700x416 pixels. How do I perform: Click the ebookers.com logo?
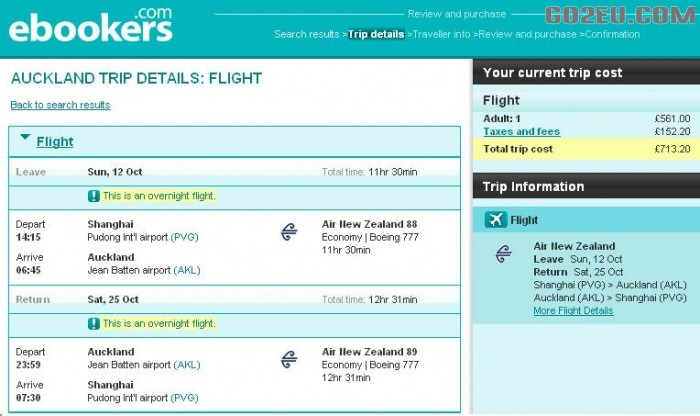coord(91,24)
